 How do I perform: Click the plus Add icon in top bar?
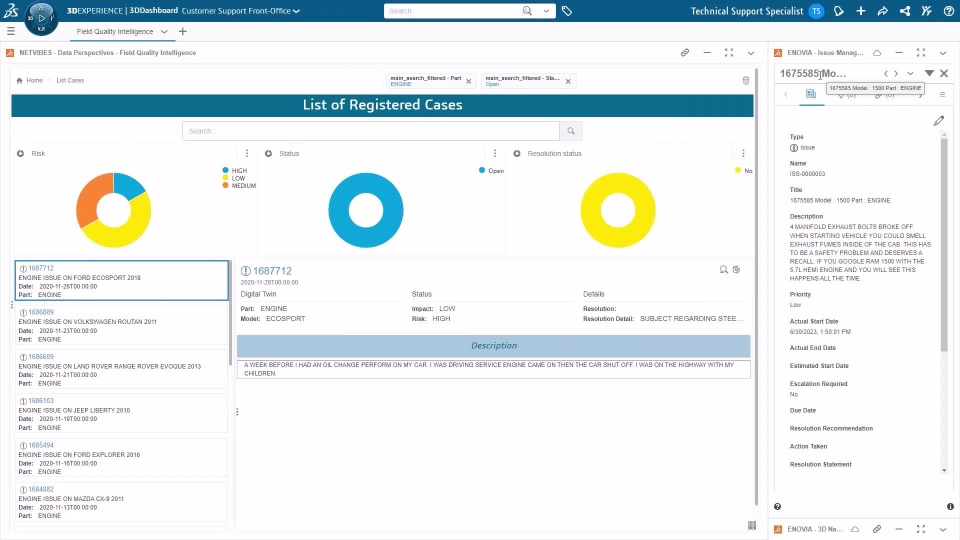point(861,11)
